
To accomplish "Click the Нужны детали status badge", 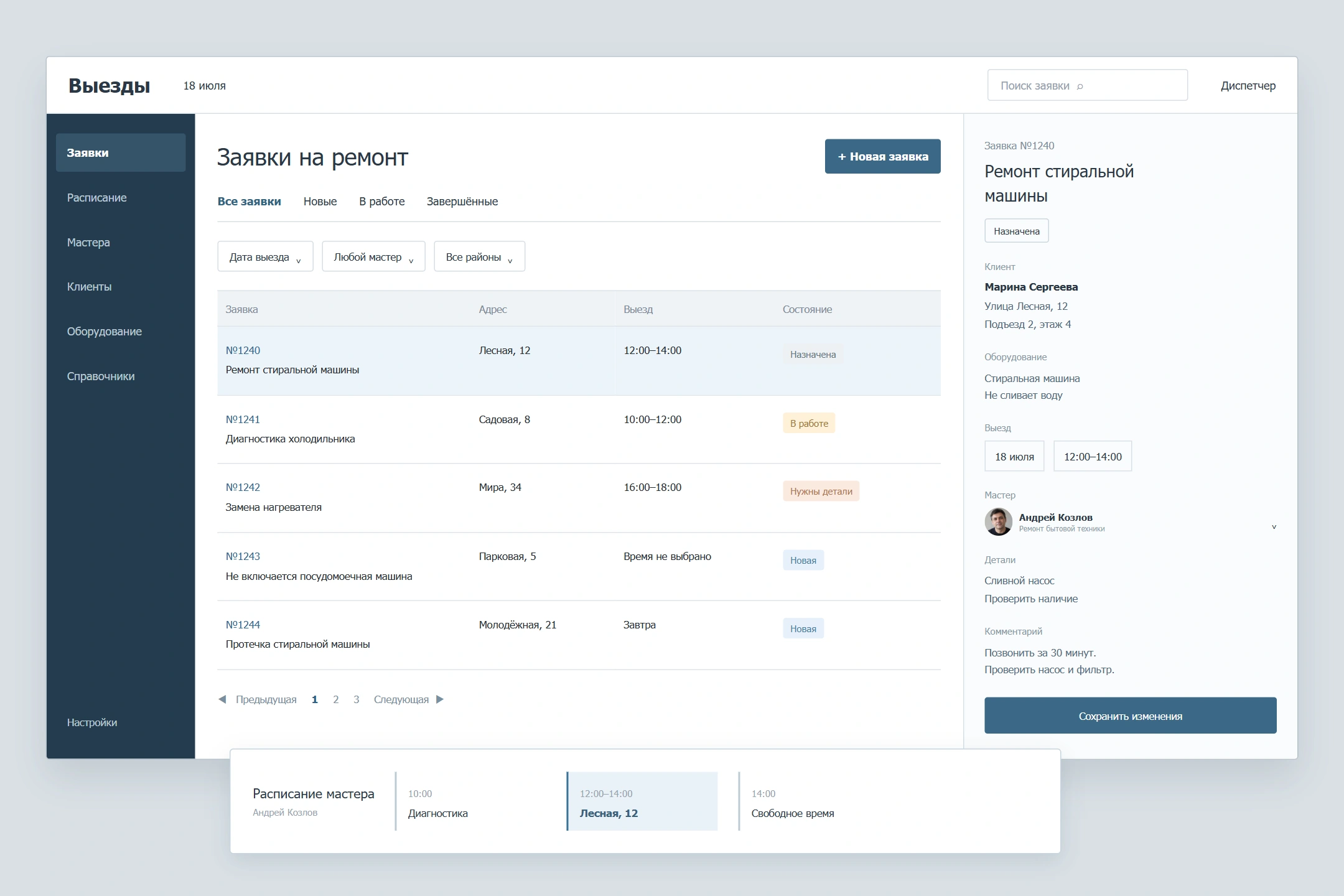I will tap(821, 491).
